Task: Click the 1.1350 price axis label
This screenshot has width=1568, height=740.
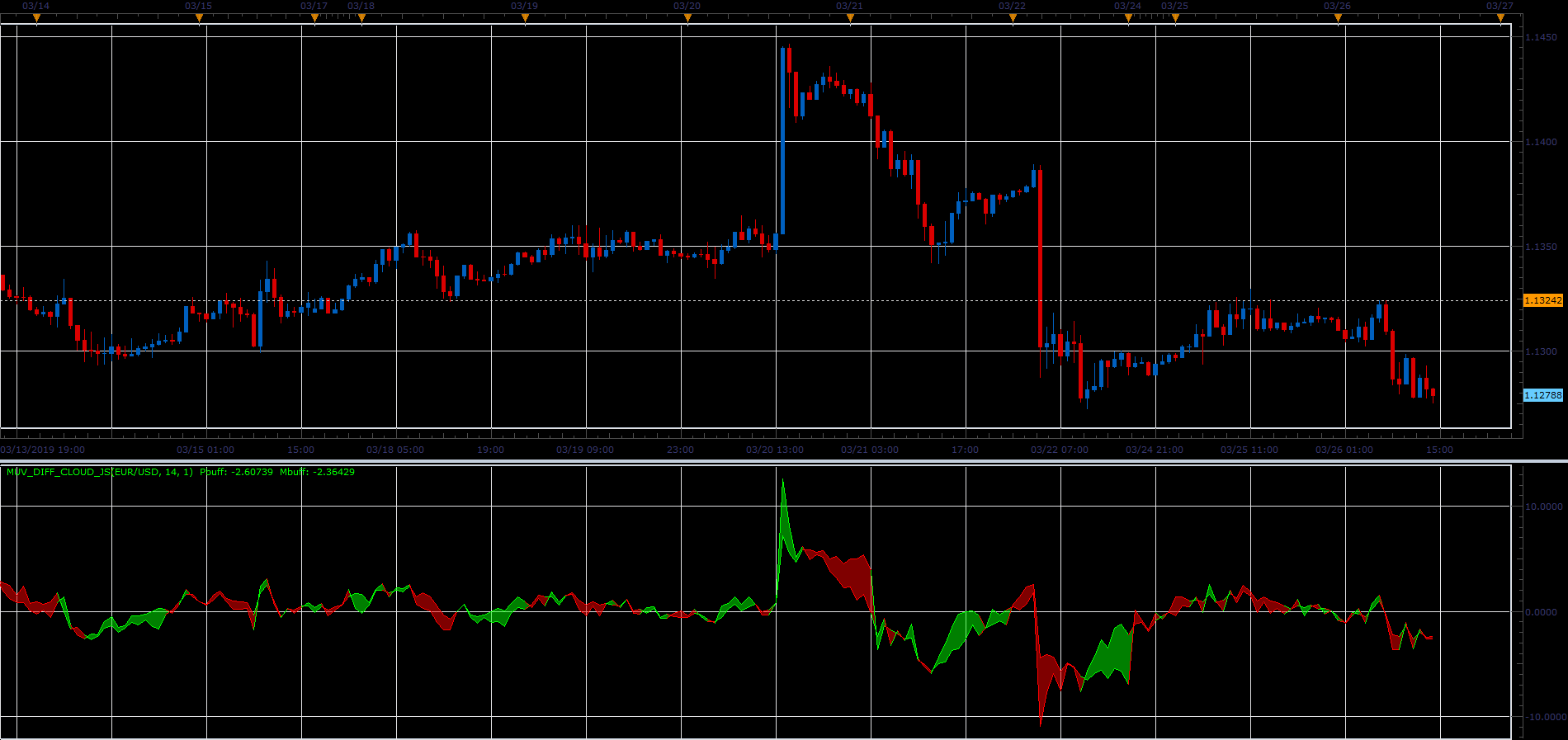Action: point(1541,247)
